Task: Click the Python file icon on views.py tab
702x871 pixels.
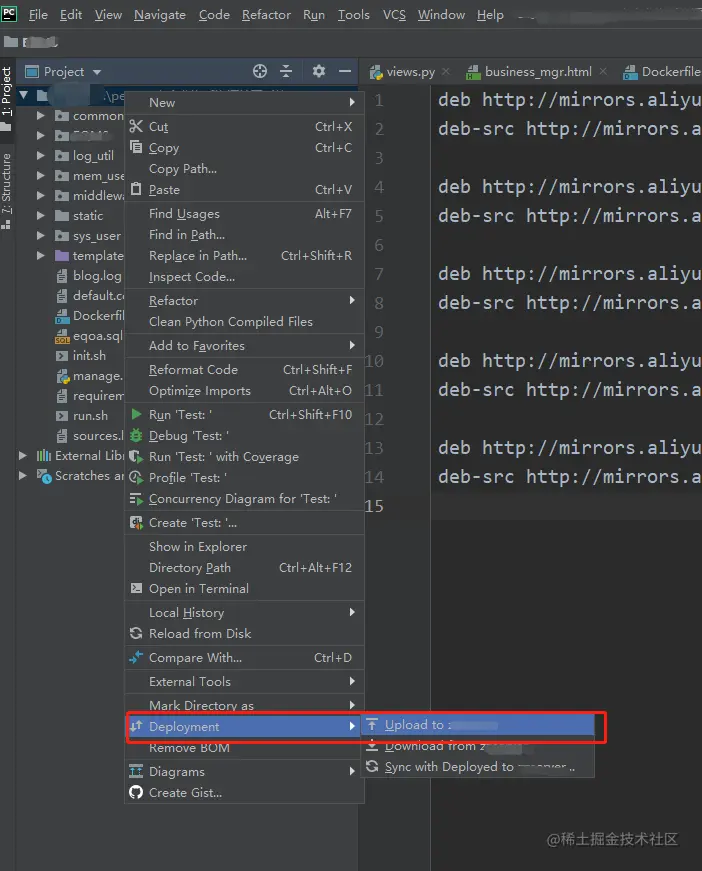Action: tap(377, 72)
